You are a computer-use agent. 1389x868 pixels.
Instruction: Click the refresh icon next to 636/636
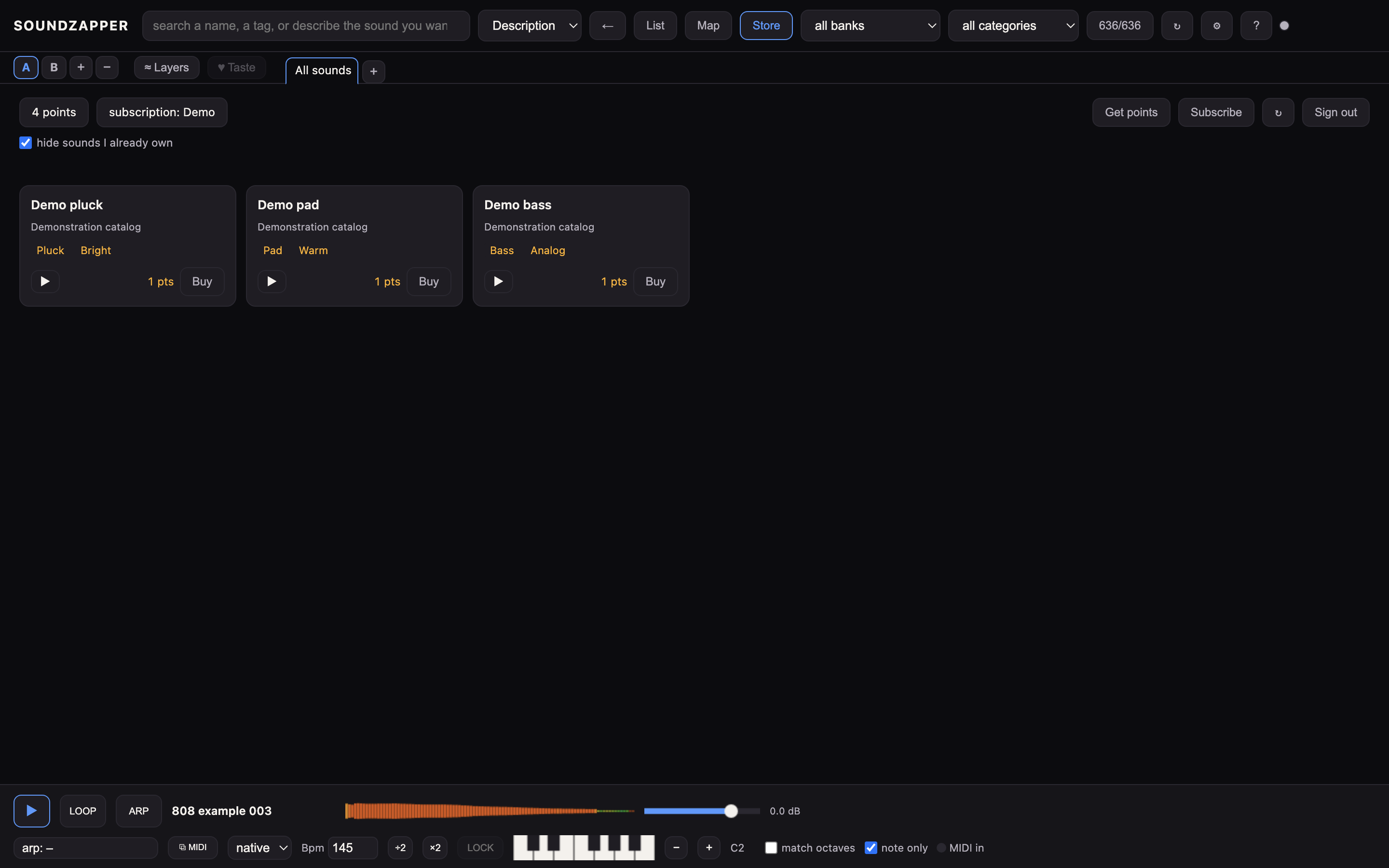click(x=1177, y=26)
